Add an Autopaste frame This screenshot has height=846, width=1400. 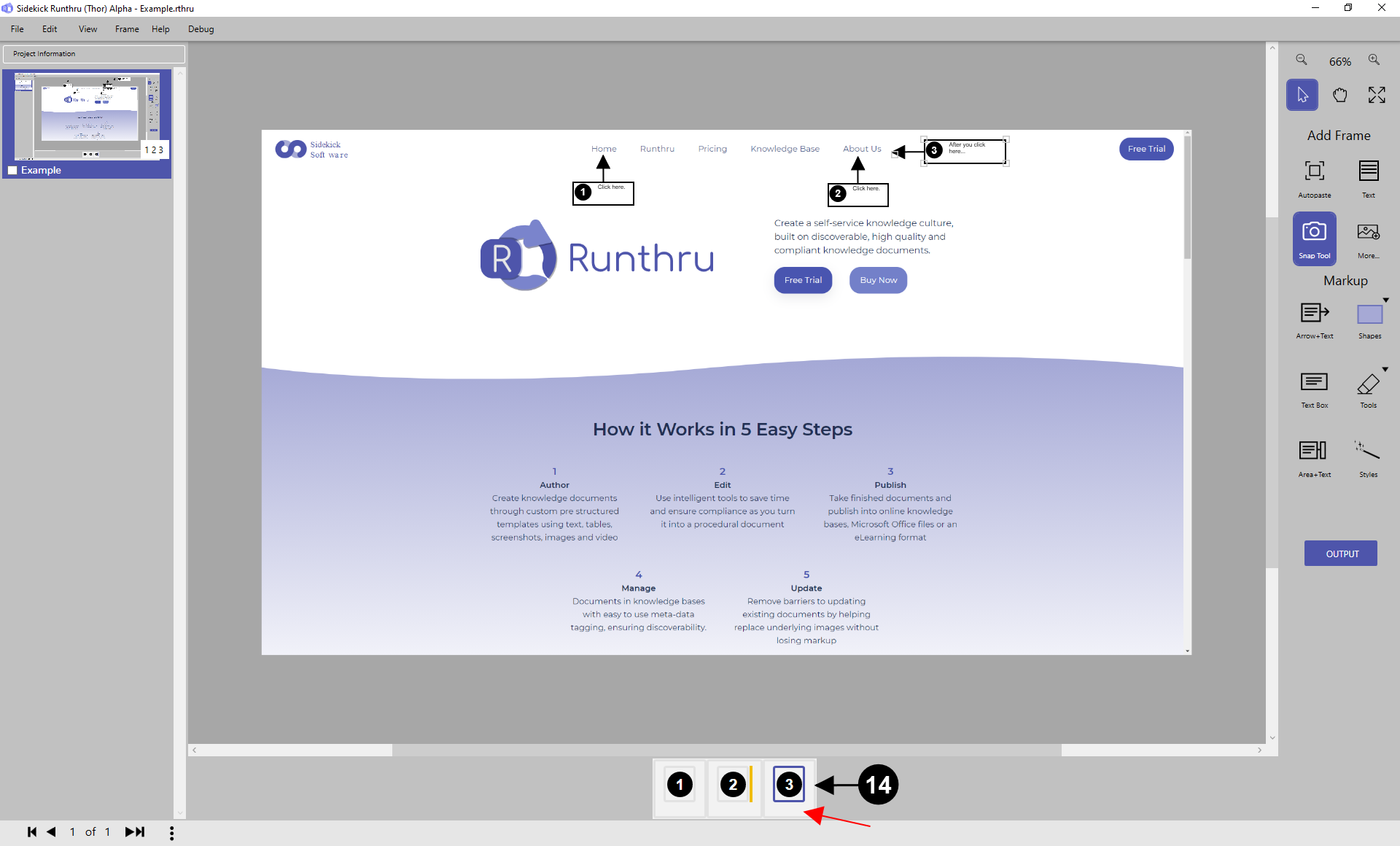[x=1315, y=179]
